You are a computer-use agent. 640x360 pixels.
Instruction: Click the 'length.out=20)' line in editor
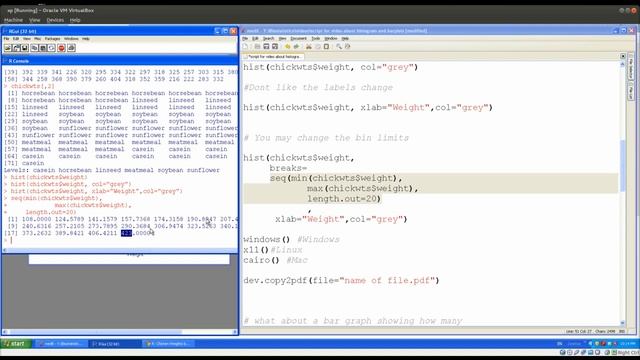coord(344,199)
